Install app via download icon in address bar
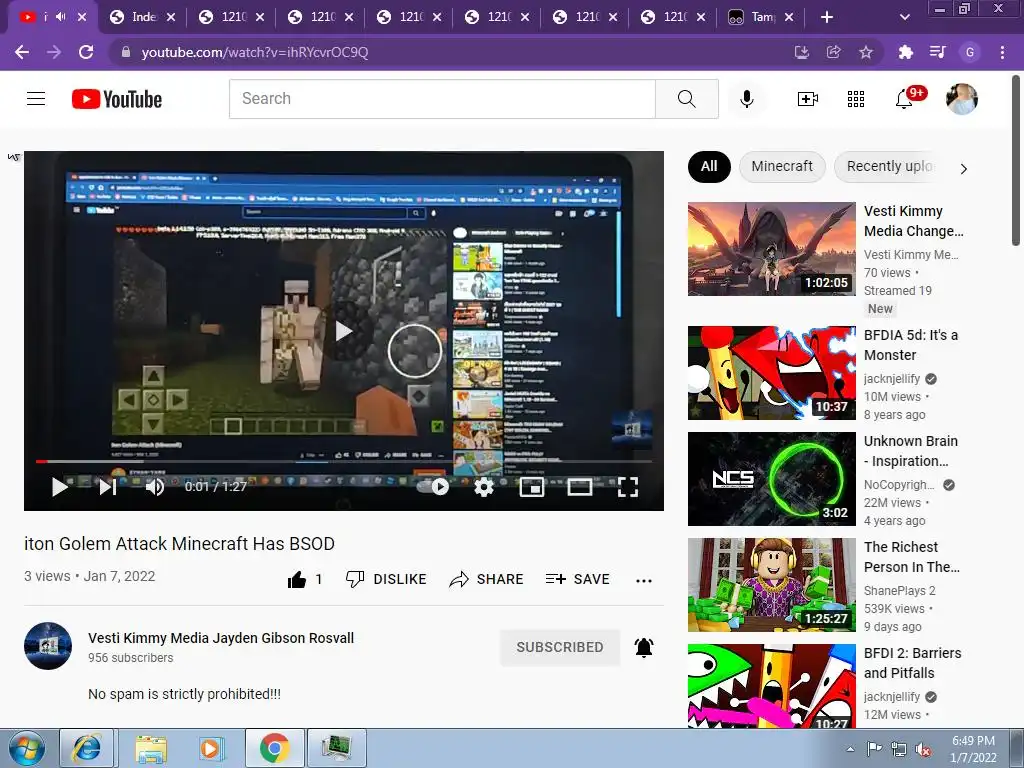The image size is (1024, 768). pyautogui.click(x=802, y=52)
